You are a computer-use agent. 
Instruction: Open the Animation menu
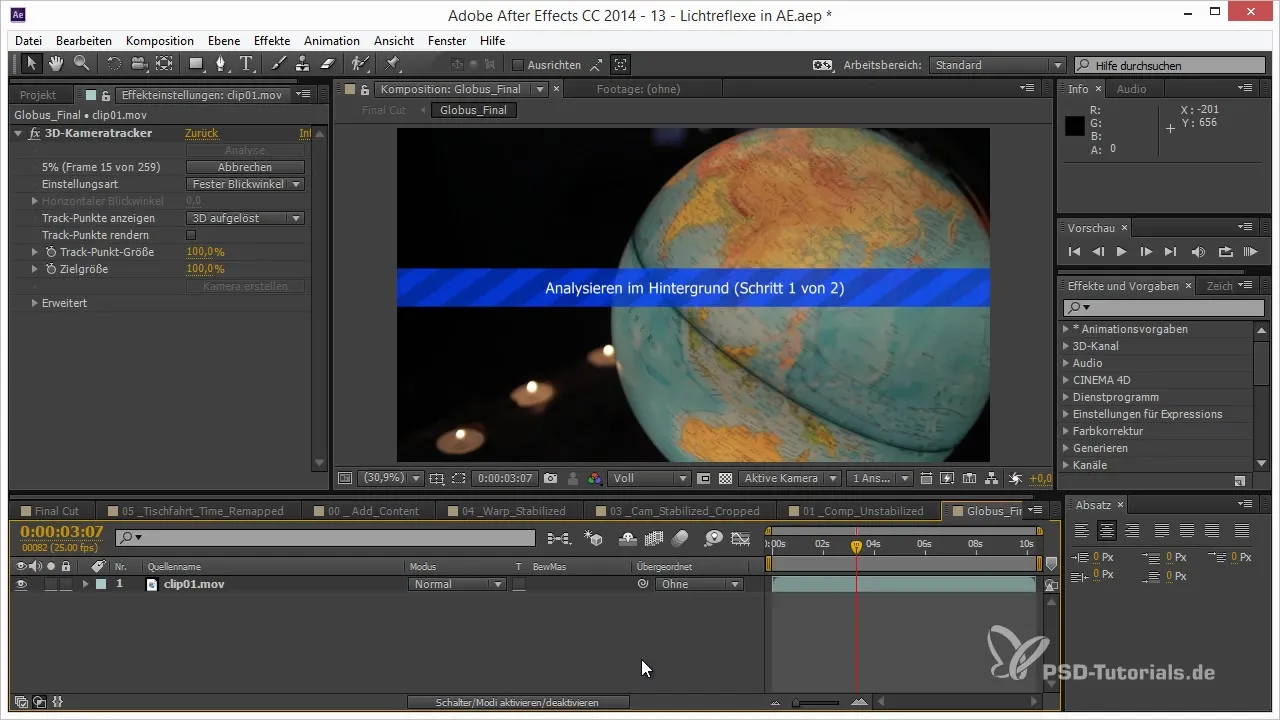[x=332, y=41]
